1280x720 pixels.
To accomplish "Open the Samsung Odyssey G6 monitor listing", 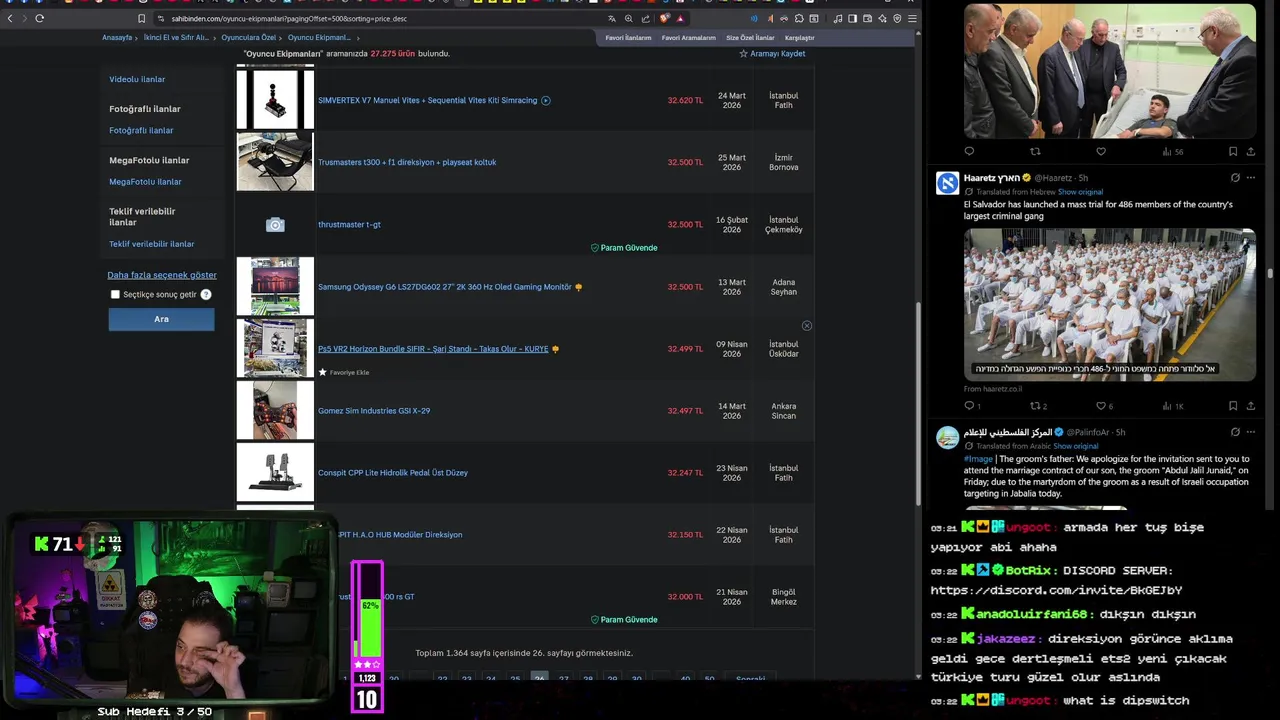I will tap(445, 287).
